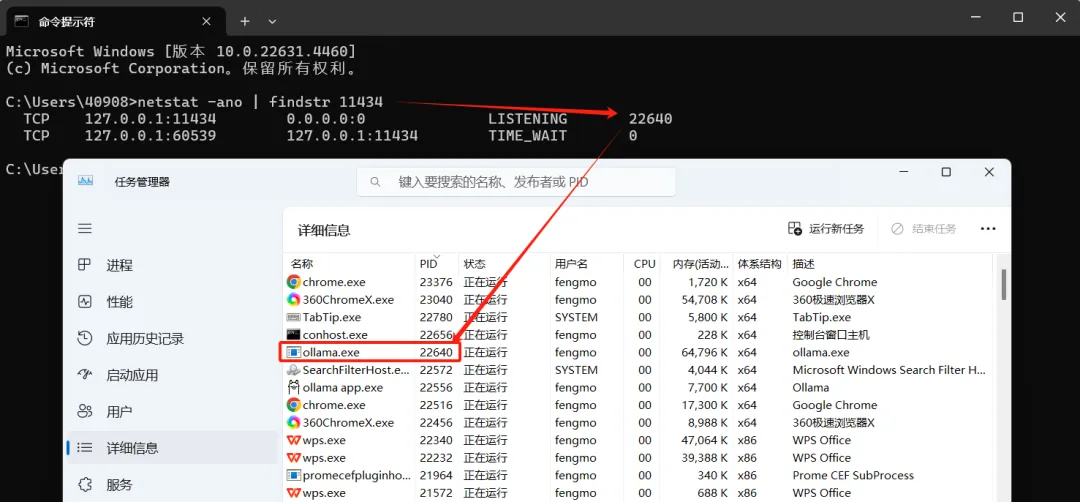
Task: Open the three-dot more options menu
Action: click(x=988, y=229)
